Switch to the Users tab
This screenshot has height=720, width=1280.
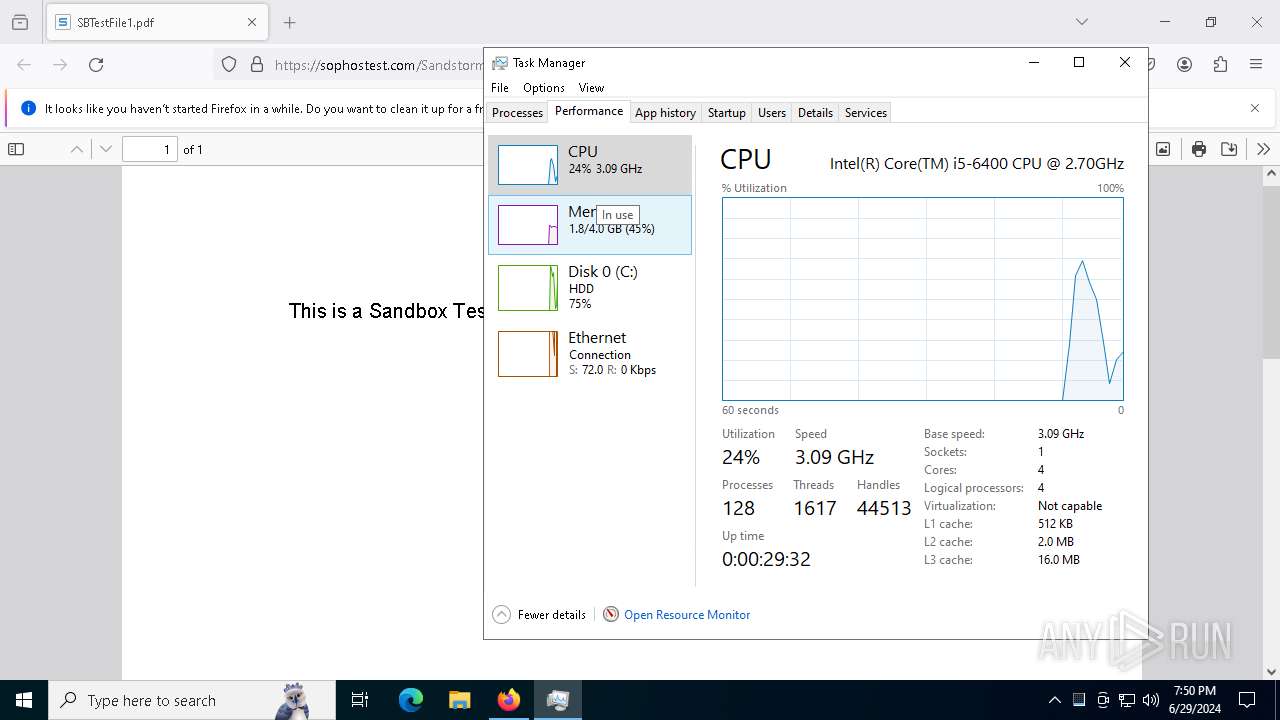point(772,113)
